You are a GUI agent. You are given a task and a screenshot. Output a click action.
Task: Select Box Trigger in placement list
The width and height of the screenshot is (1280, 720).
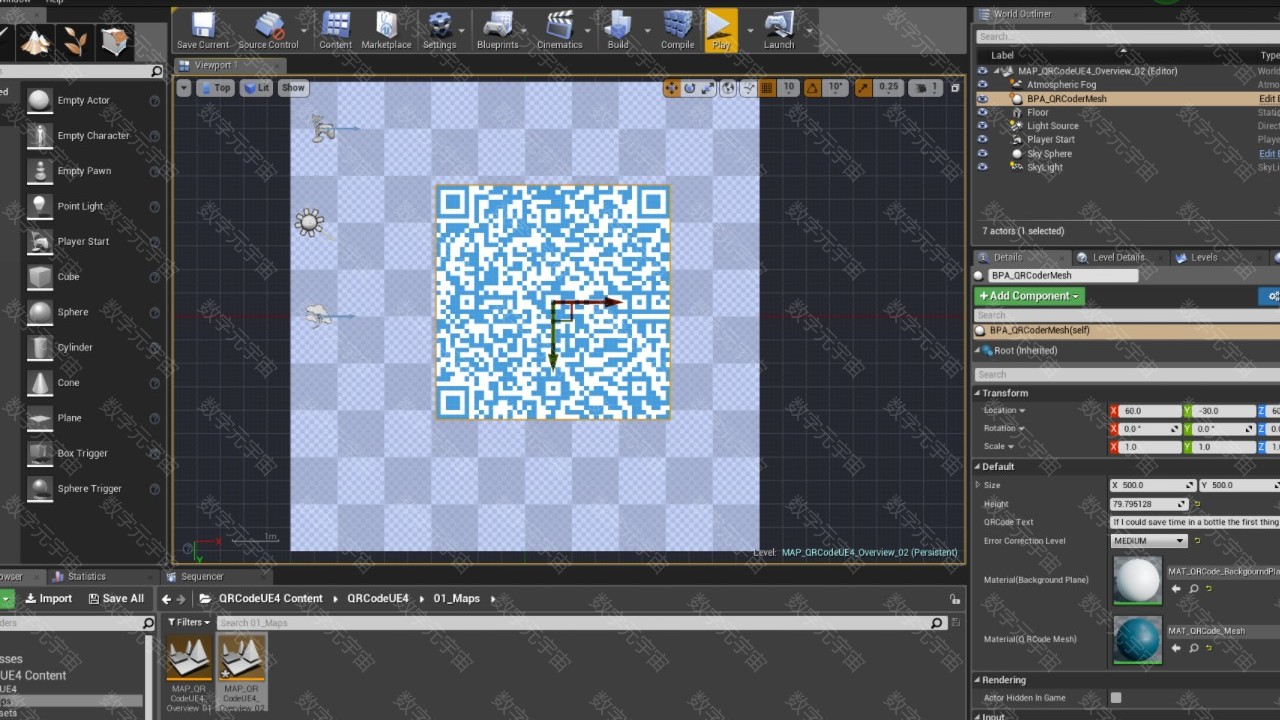click(83, 453)
